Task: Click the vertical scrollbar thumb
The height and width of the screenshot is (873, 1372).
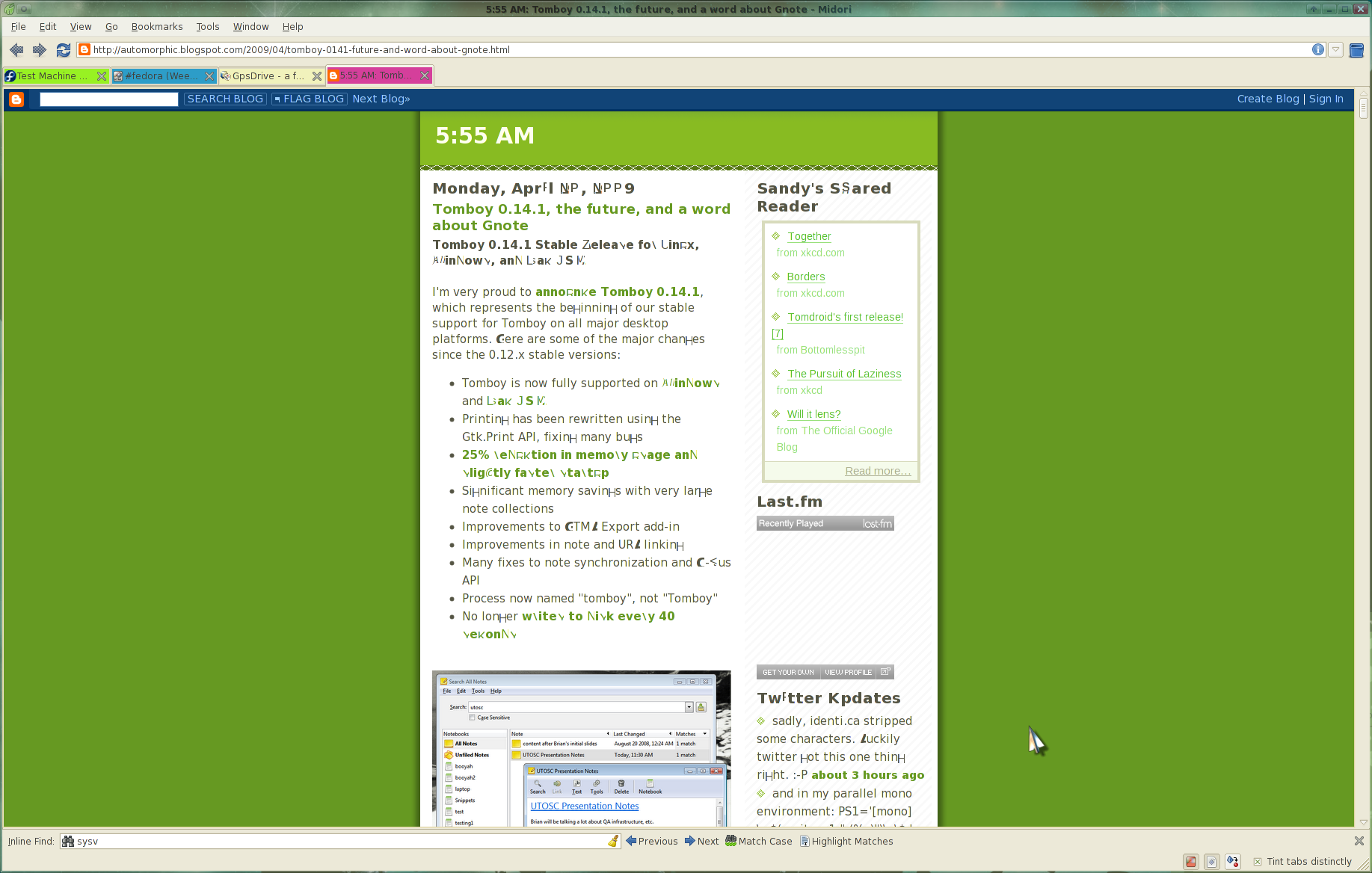Action: click(1363, 109)
